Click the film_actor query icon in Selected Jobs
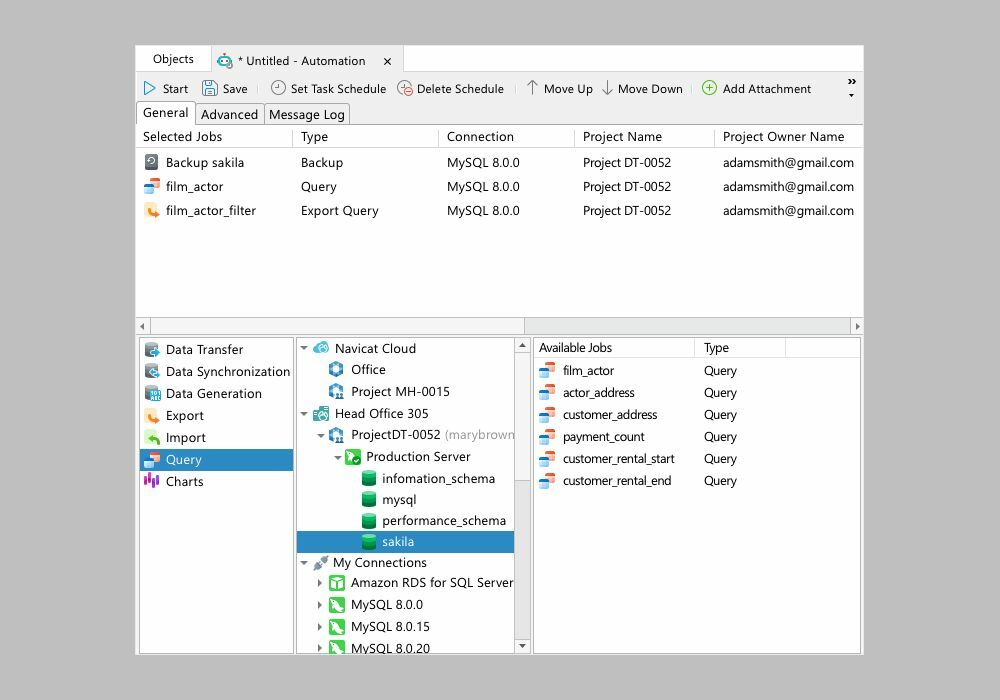Viewport: 1000px width, 700px height. tap(151, 186)
